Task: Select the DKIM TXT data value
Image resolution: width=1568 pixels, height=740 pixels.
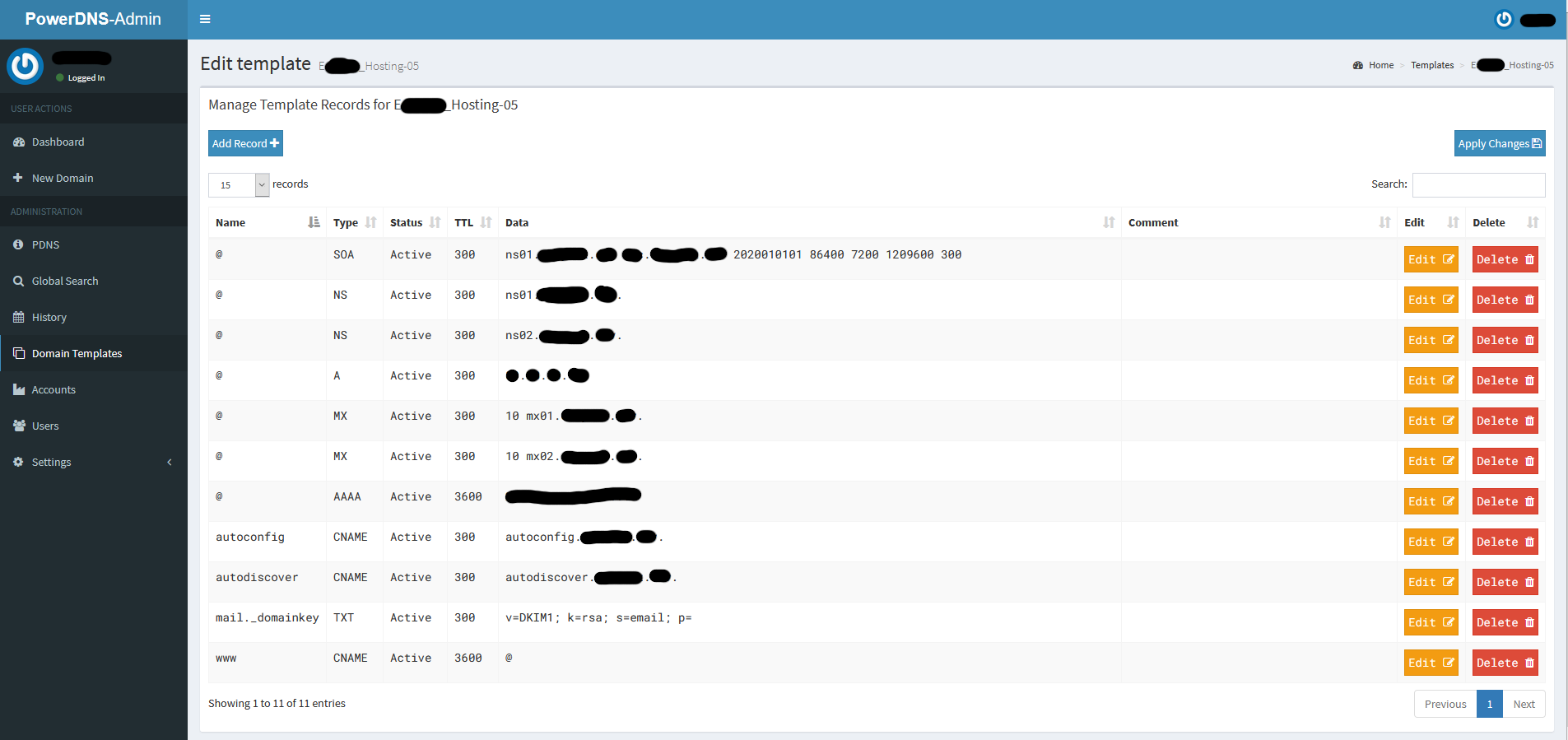Action: pos(598,617)
